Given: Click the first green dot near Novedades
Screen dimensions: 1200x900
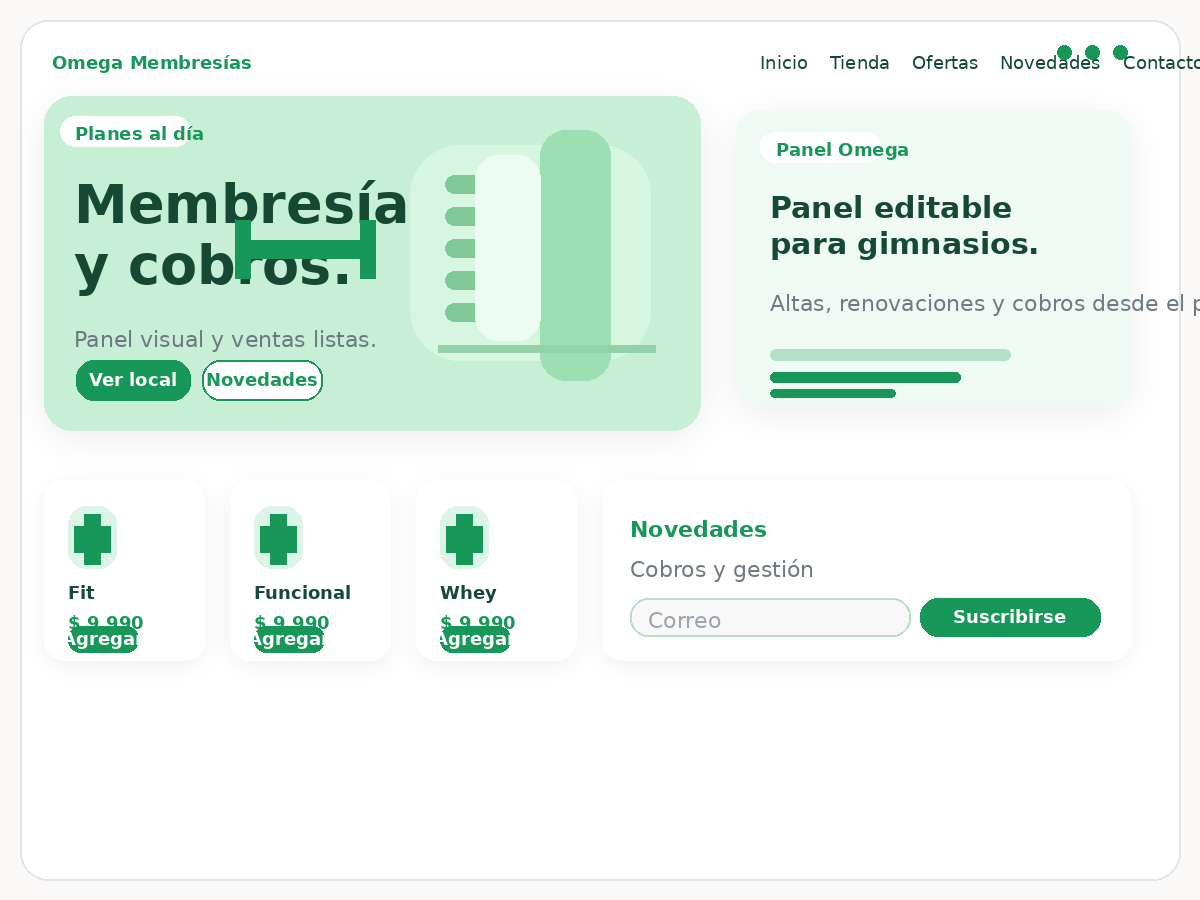Looking at the screenshot, I should click(x=1064, y=52).
